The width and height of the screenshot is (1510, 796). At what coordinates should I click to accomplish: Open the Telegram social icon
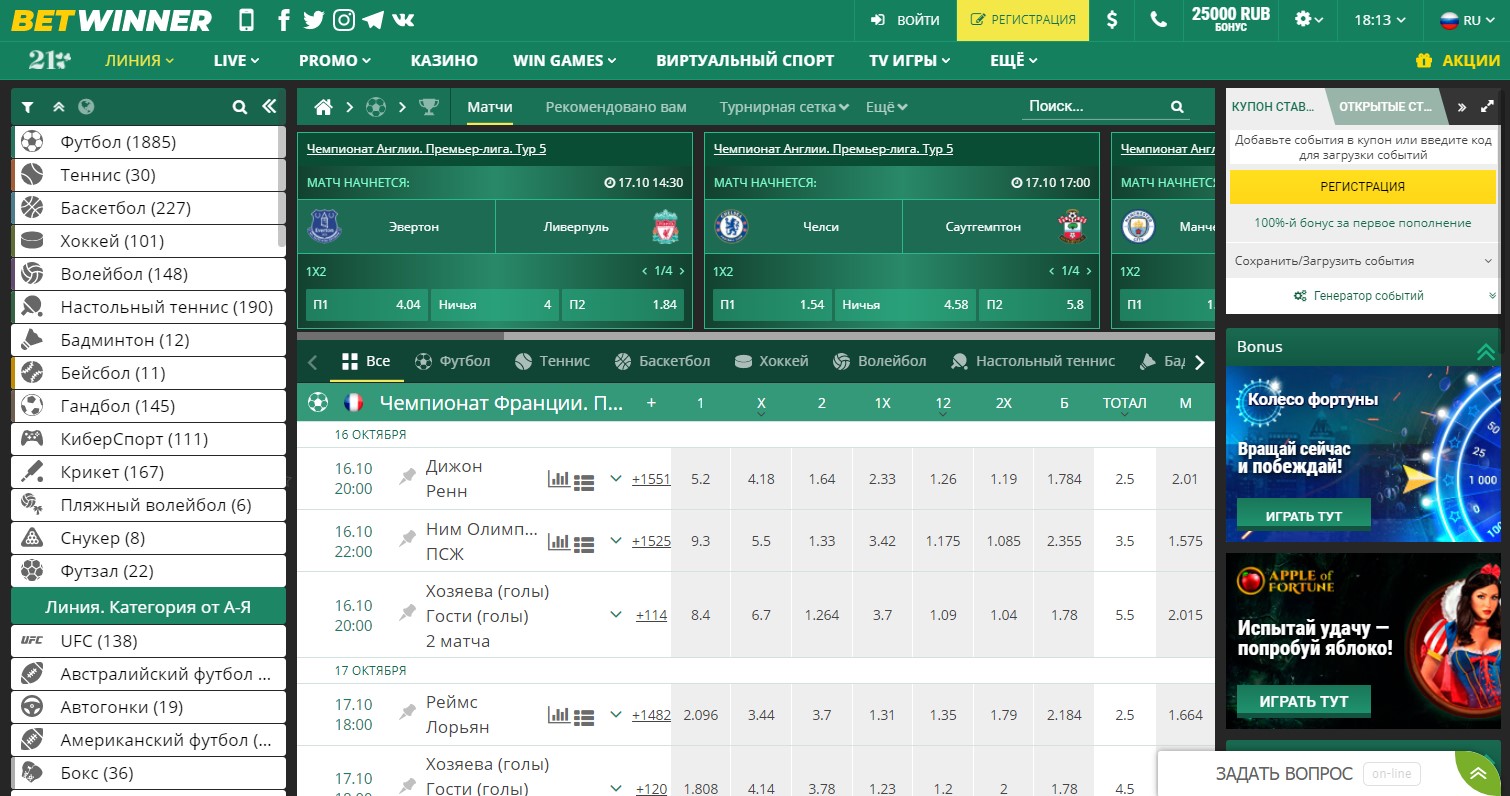click(373, 20)
